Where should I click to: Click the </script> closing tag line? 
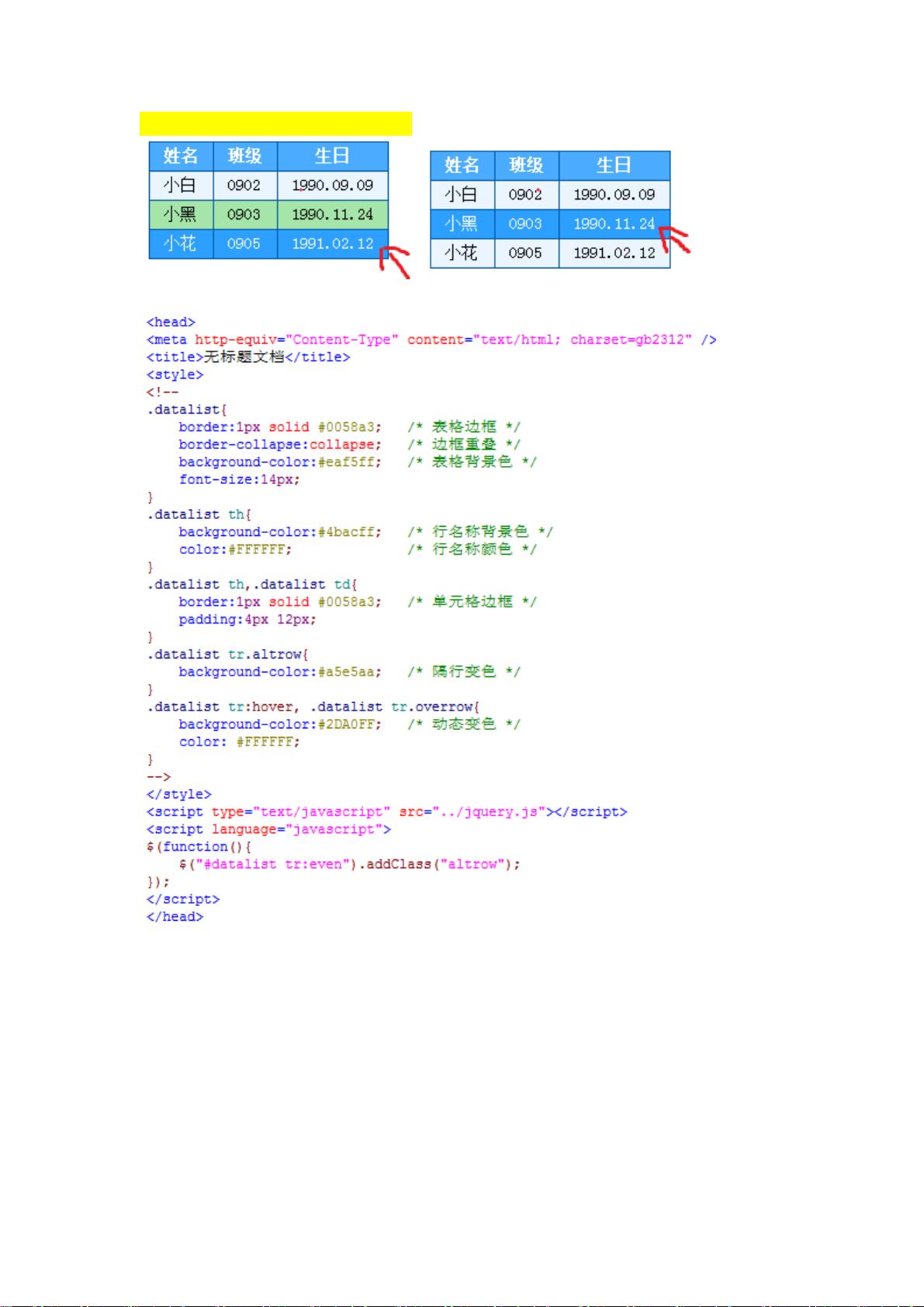tap(183, 899)
